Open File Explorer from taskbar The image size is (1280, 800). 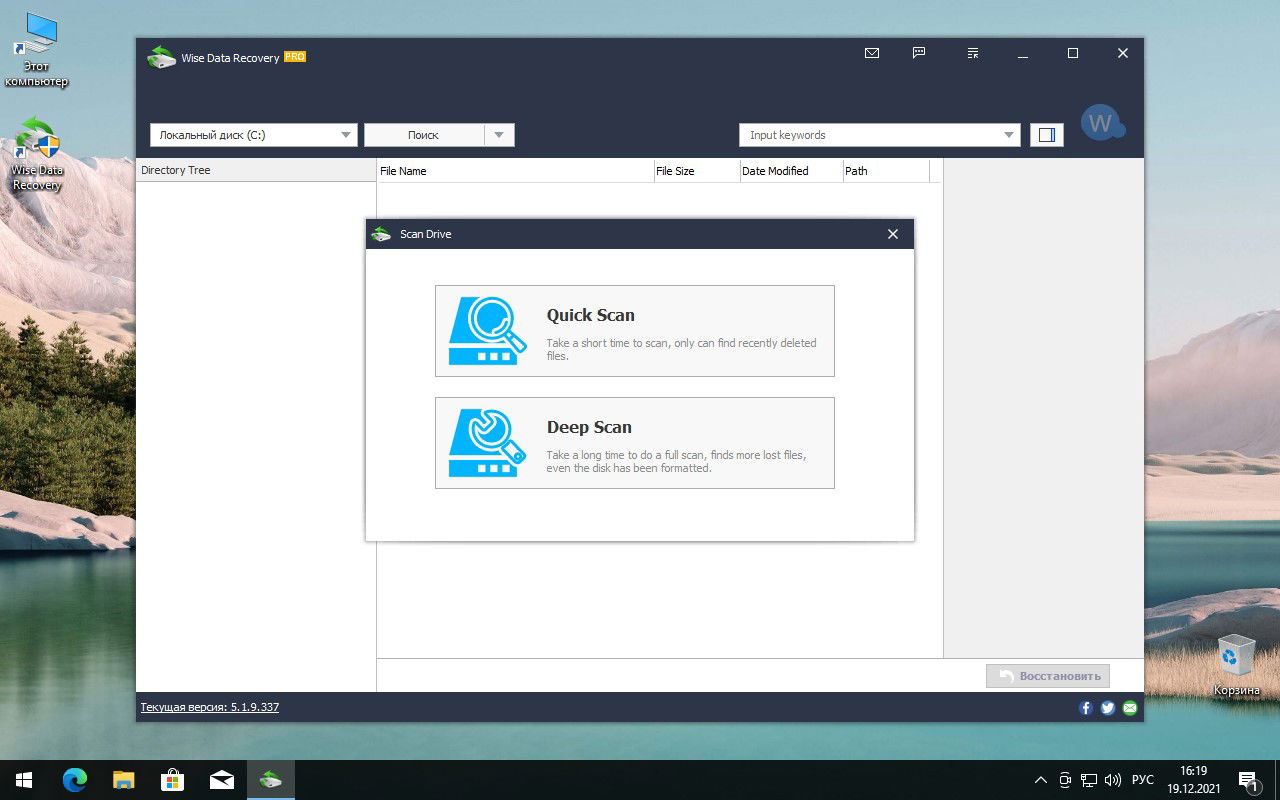tap(123, 779)
